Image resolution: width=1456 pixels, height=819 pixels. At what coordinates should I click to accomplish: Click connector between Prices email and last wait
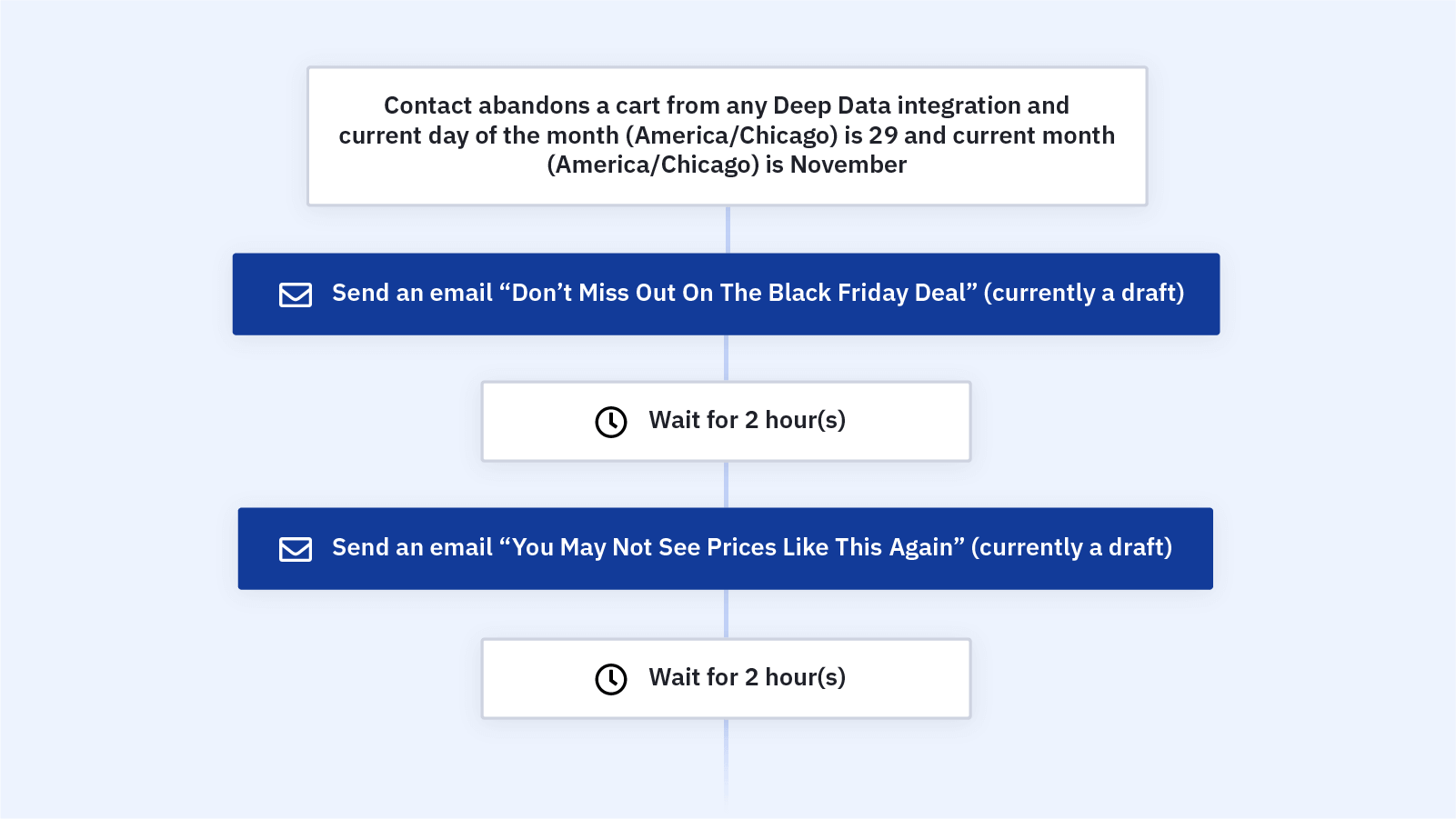726,614
